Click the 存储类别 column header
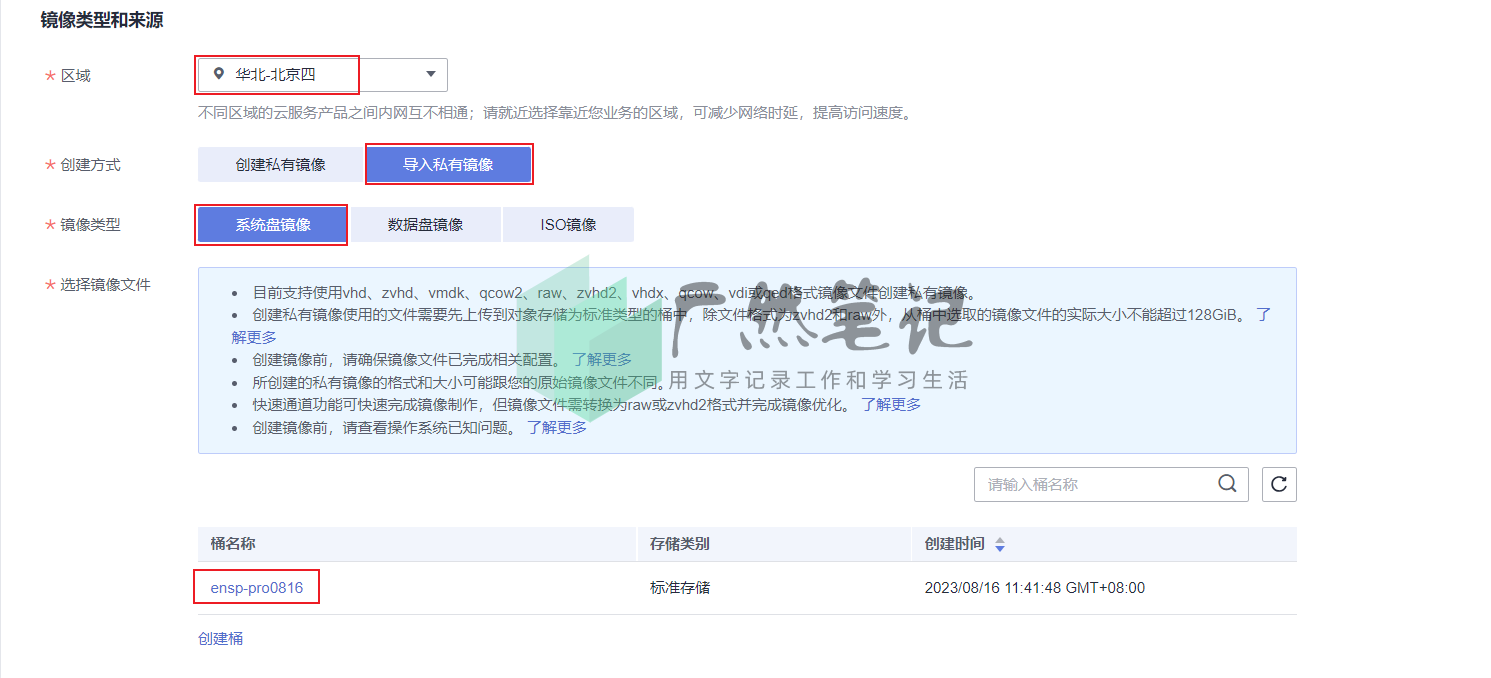Screen dimensions: 1491x678 pyautogui.click(x=680, y=544)
